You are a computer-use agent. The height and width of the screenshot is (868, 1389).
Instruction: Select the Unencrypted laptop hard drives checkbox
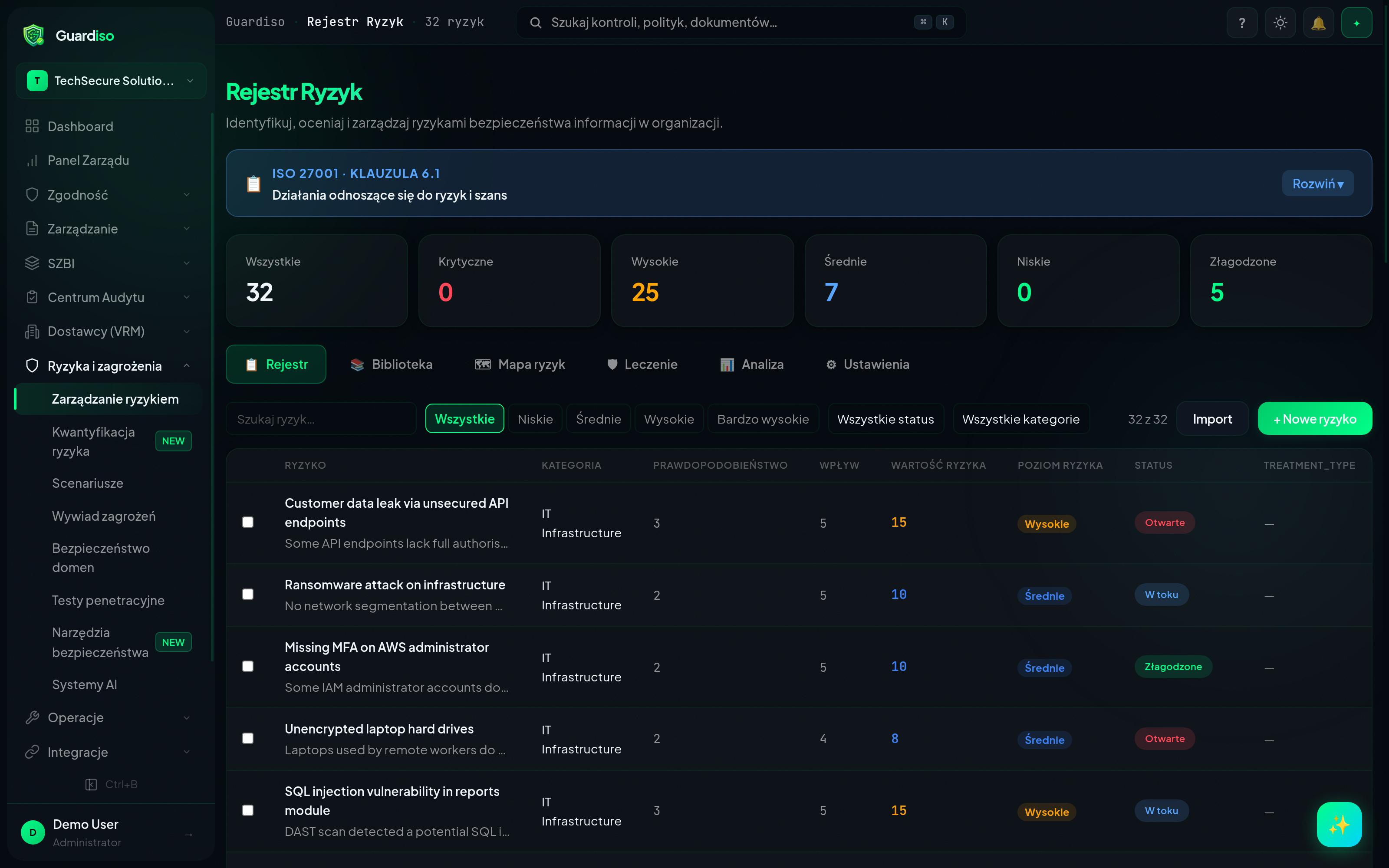248,738
